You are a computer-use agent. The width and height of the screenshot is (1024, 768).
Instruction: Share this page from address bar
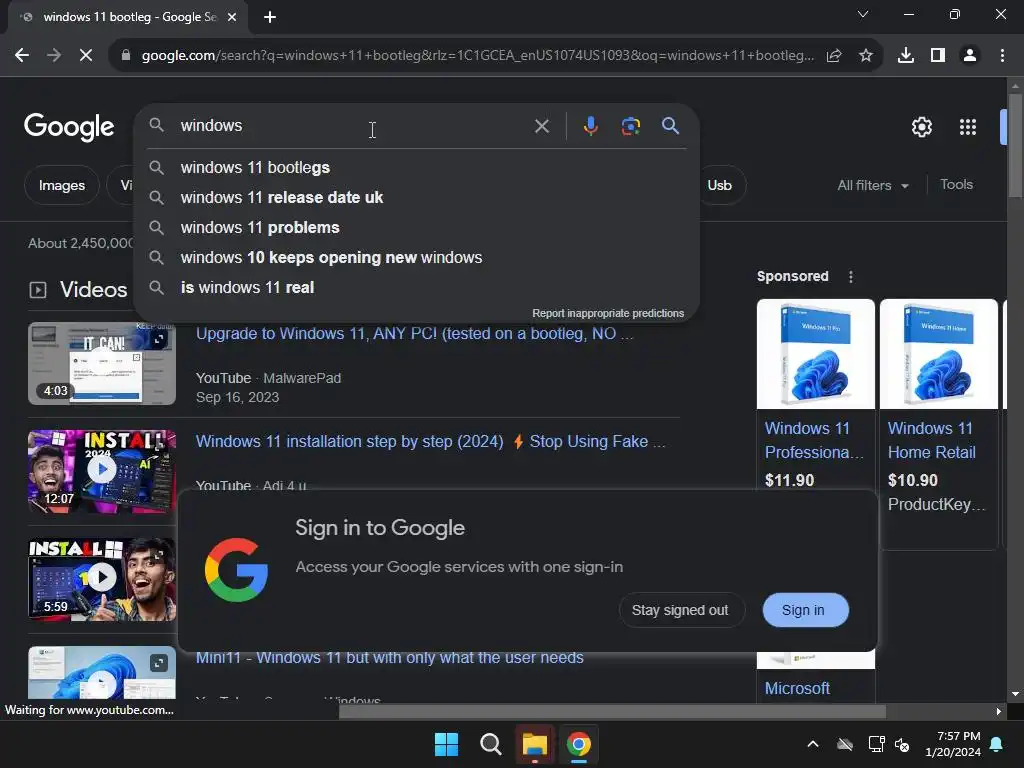pos(834,56)
